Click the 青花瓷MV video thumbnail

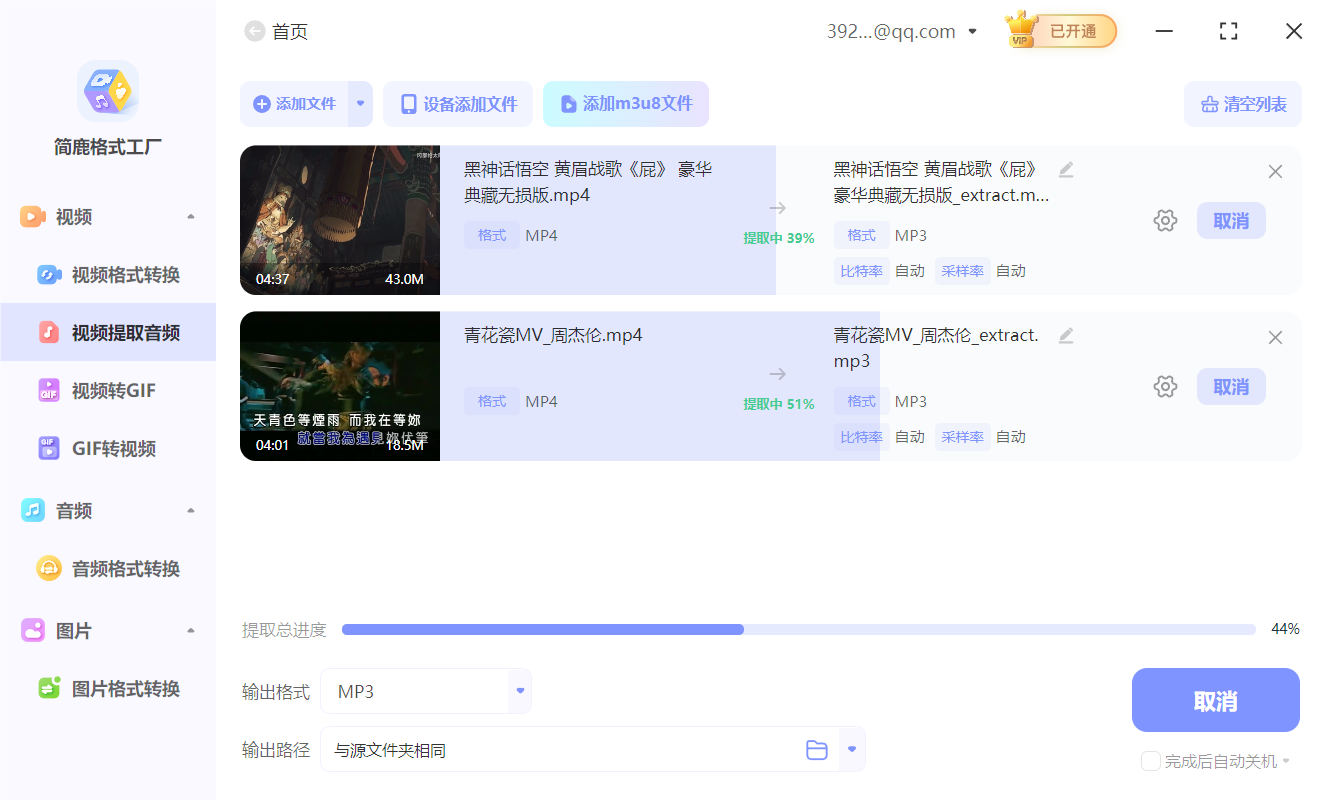click(x=339, y=385)
